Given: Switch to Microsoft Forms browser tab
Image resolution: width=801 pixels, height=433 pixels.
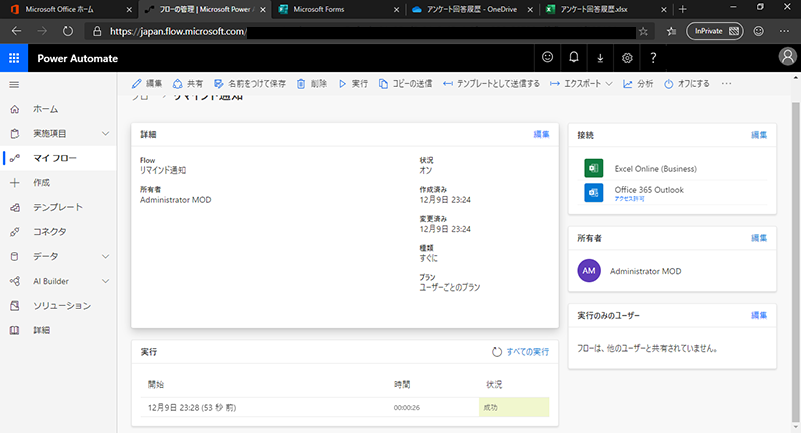Looking at the screenshot, I should tap(339, 9).
